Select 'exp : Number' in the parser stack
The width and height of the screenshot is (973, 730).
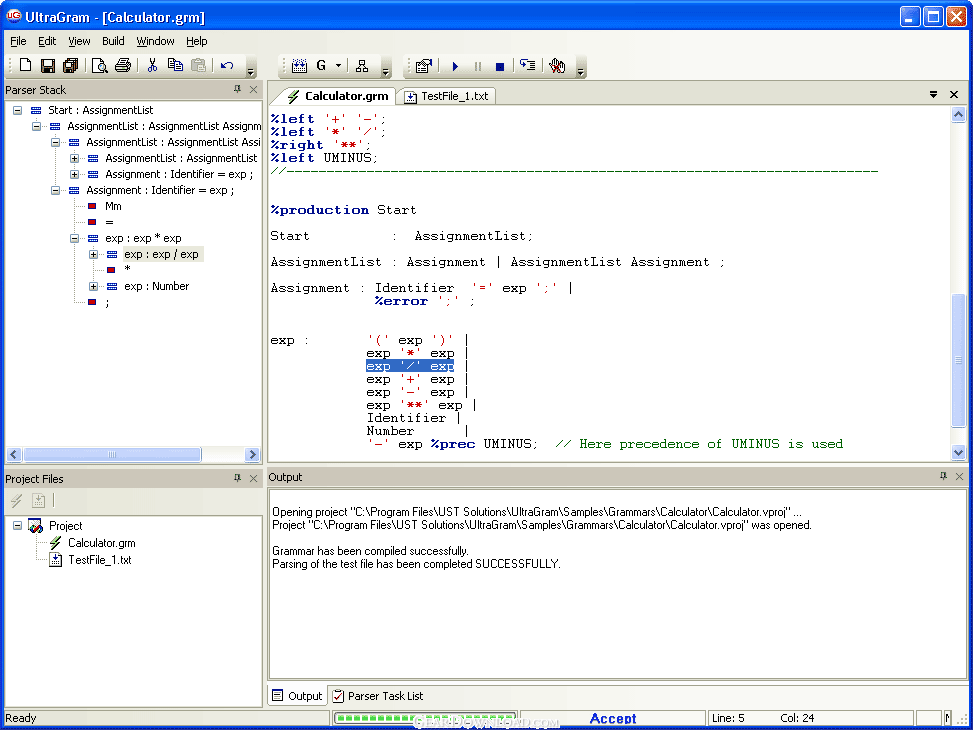point(156,286)
